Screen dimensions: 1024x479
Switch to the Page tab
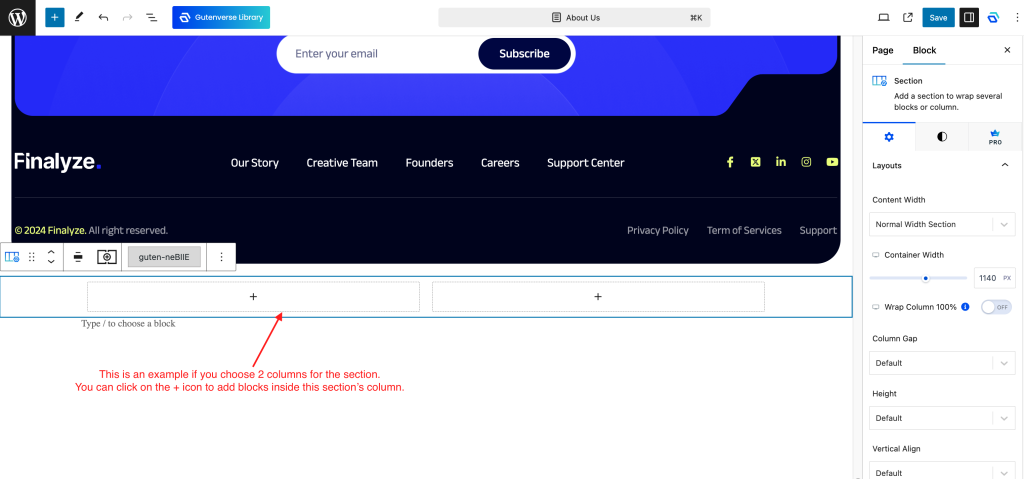[x=883, y=50]
